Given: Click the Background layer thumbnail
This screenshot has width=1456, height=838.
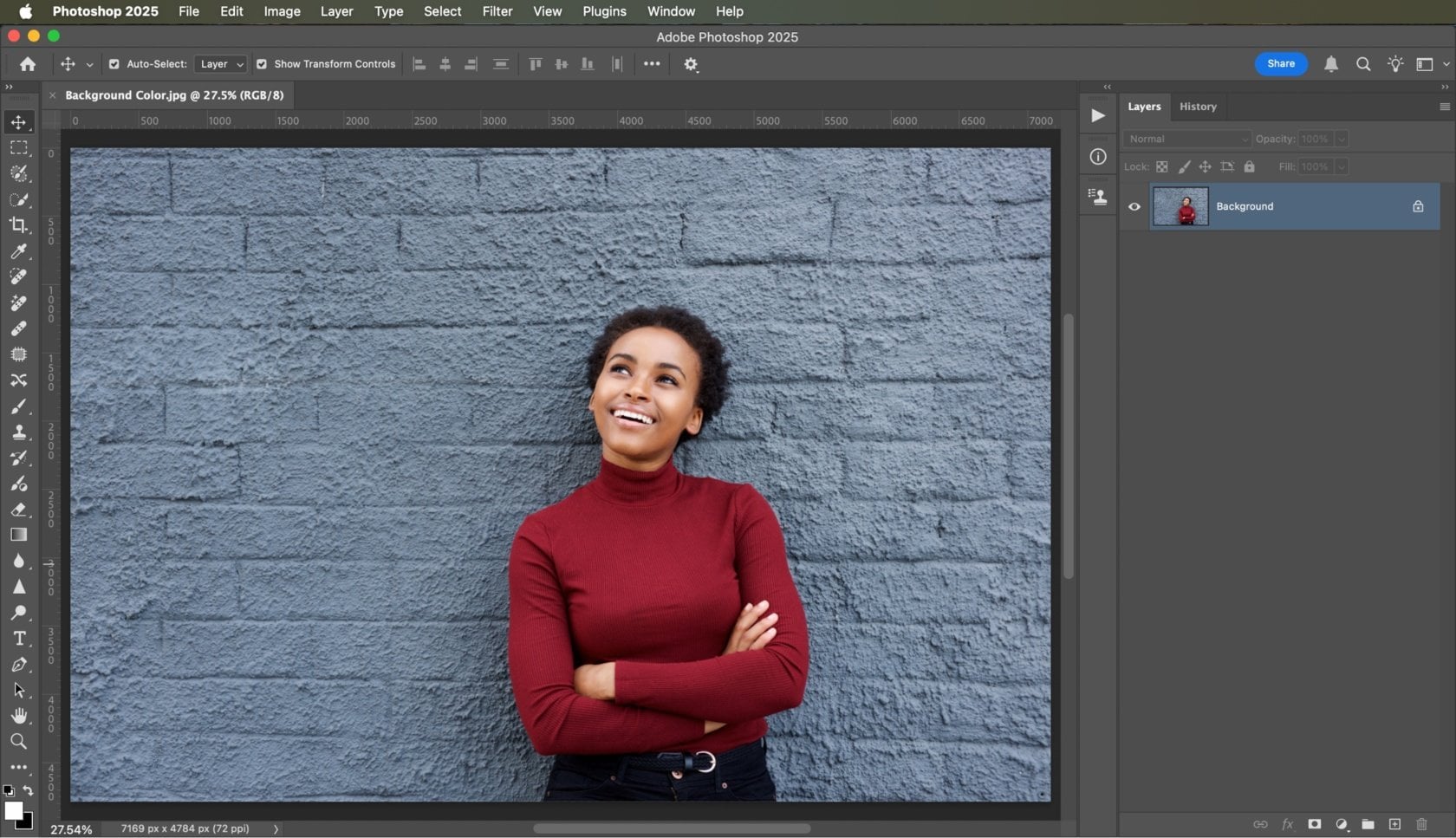Looking at the screenshot, I should [x=1180, y=206].
